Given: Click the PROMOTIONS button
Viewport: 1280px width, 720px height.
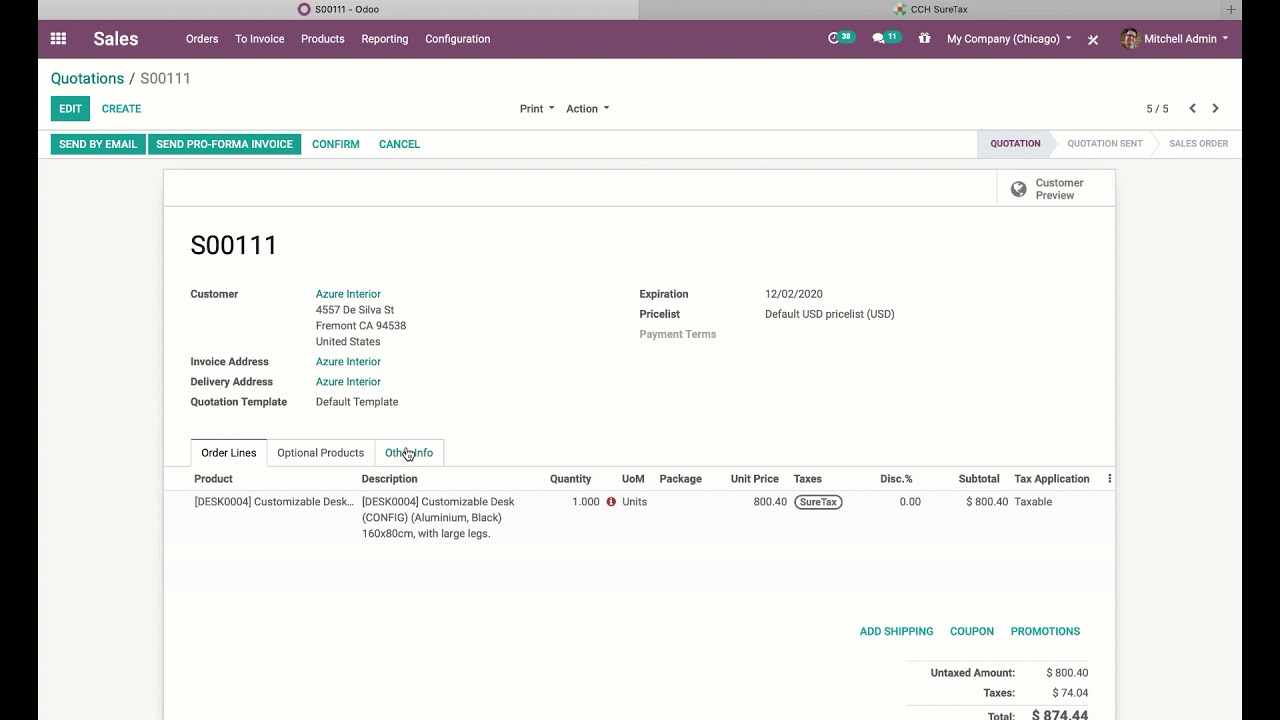Looking at the screenshot, I should [x=1045, y=631].
